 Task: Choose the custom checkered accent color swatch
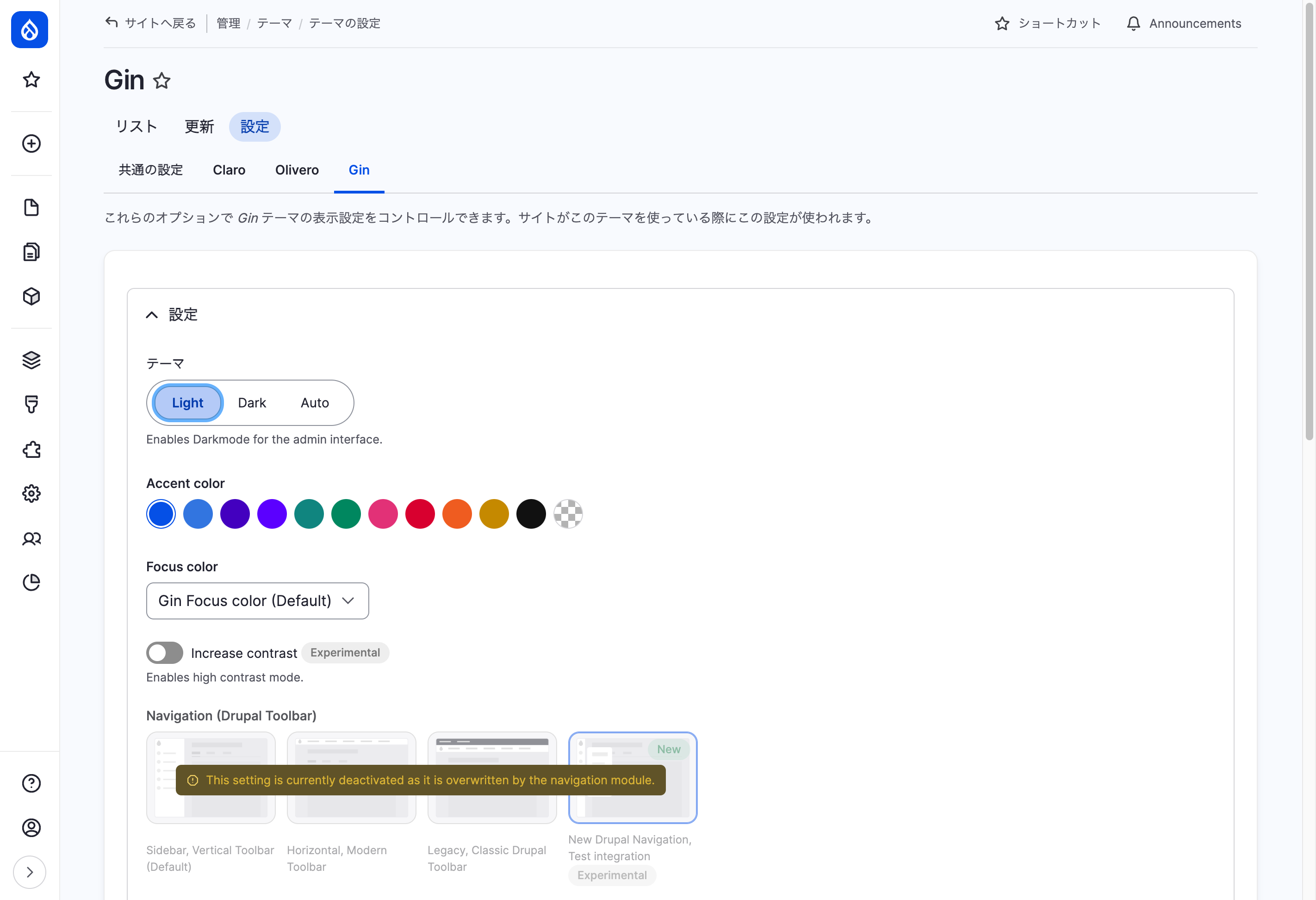click(568, 514)
